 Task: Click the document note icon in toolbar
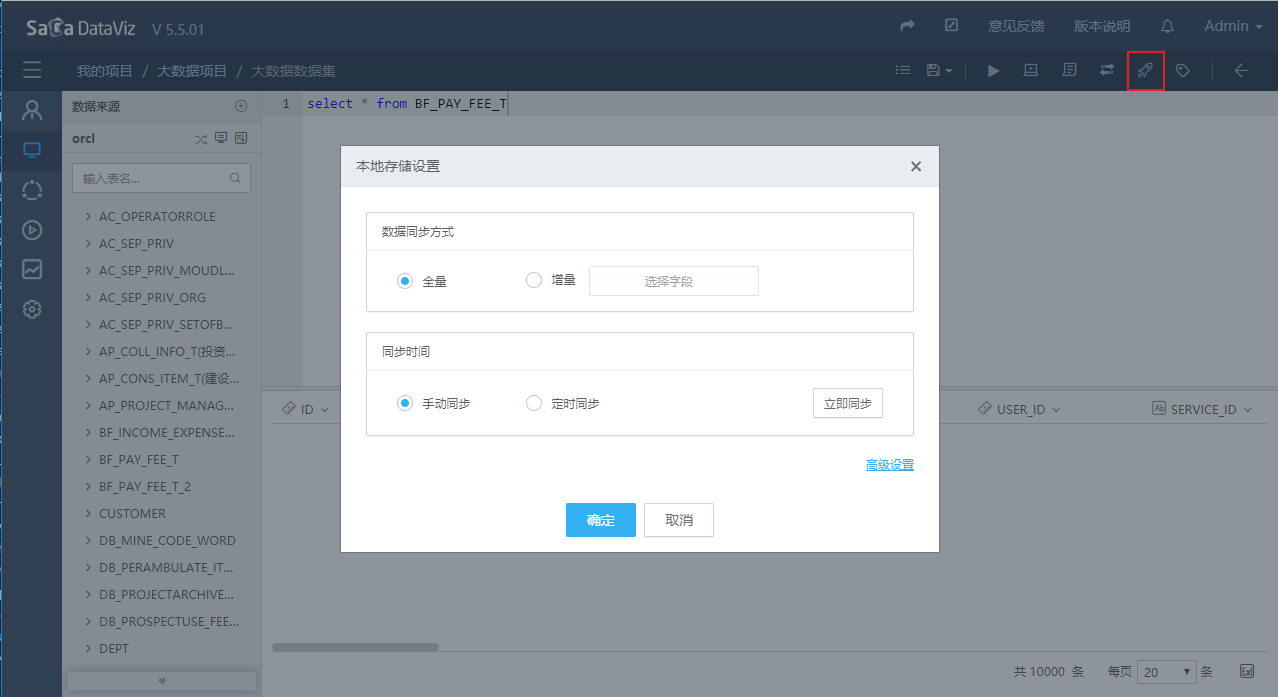(x=1069, y=70)
